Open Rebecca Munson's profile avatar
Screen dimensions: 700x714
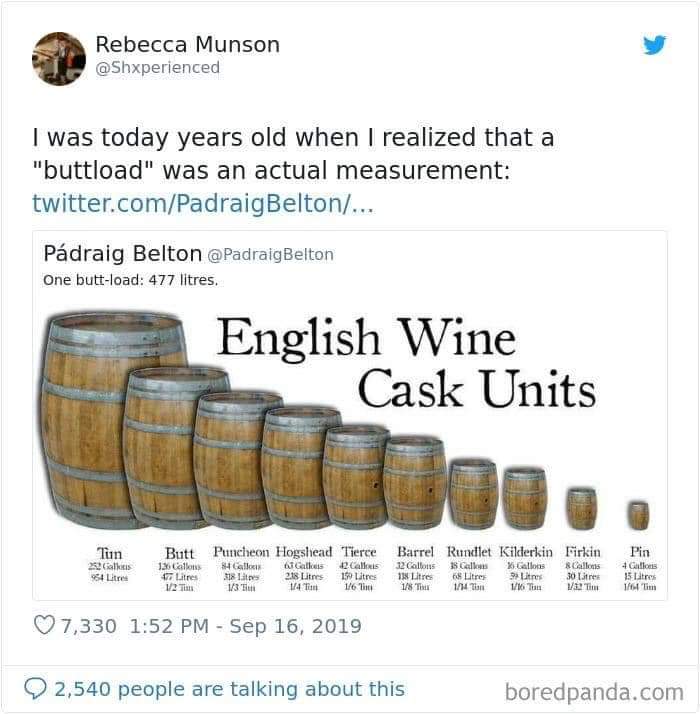click(59, 58)
